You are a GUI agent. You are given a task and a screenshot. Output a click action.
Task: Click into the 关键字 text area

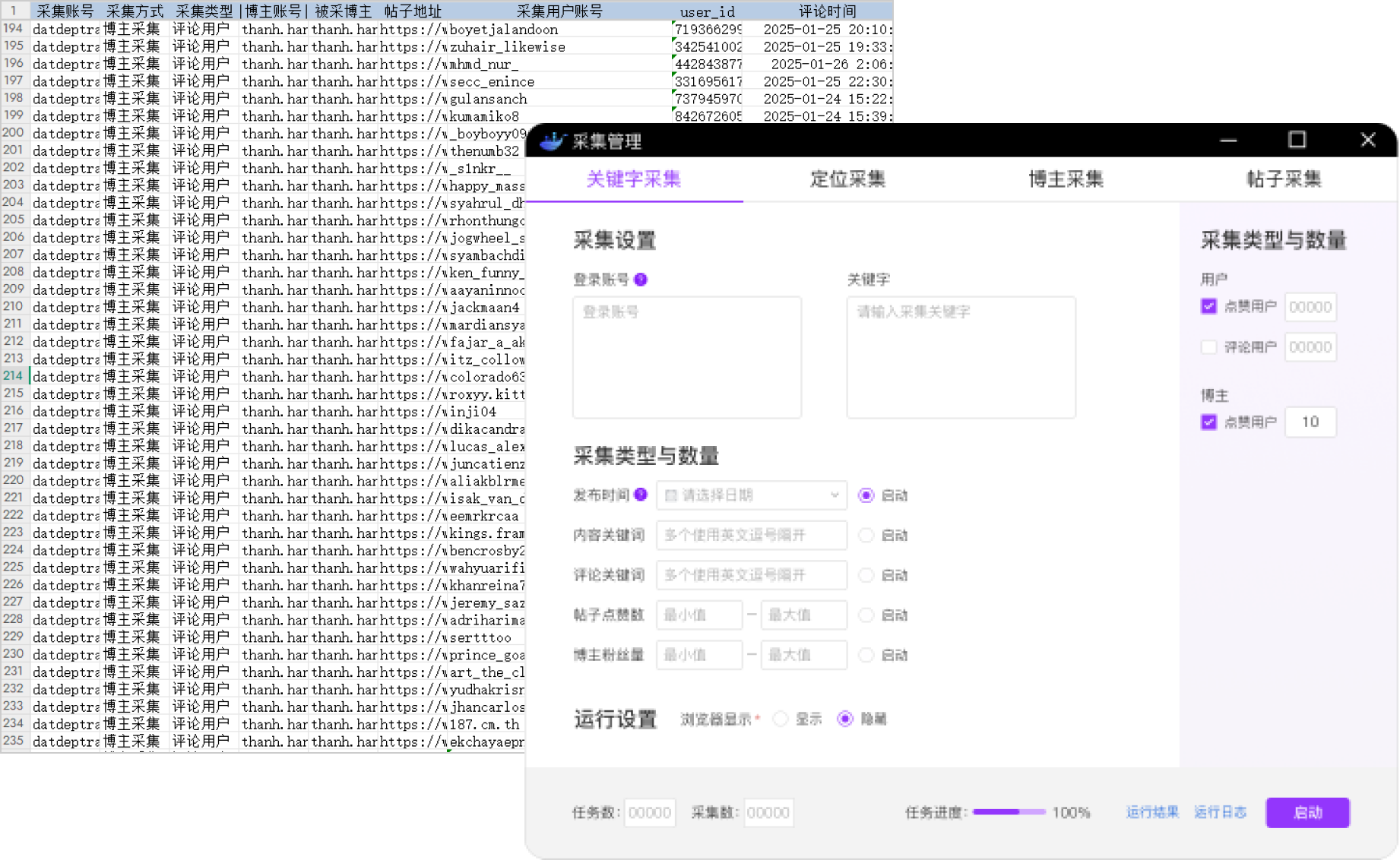point(961,357)
